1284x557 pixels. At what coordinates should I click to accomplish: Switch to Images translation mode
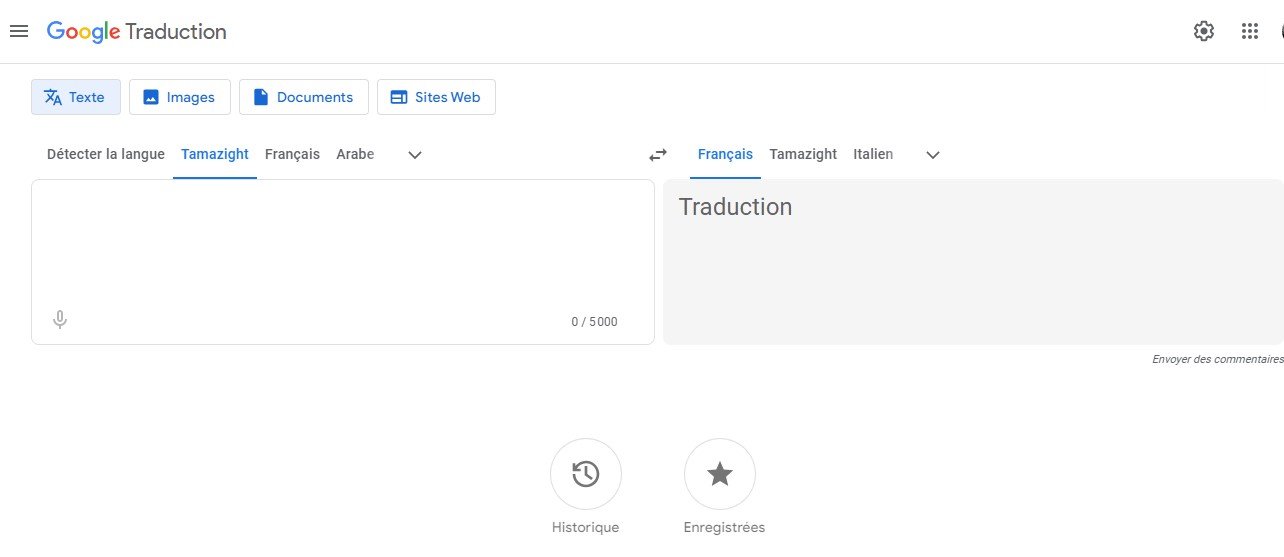[x=180, y=97]
